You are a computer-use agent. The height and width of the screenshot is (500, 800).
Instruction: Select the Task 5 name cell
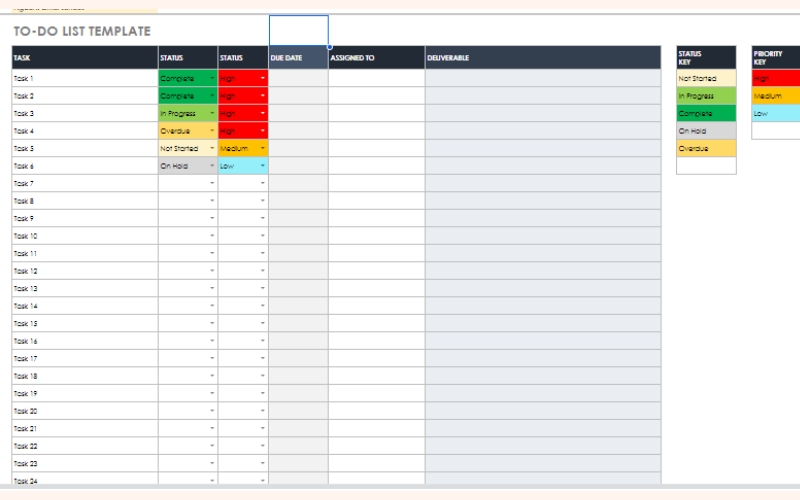[x=85, y=148]
